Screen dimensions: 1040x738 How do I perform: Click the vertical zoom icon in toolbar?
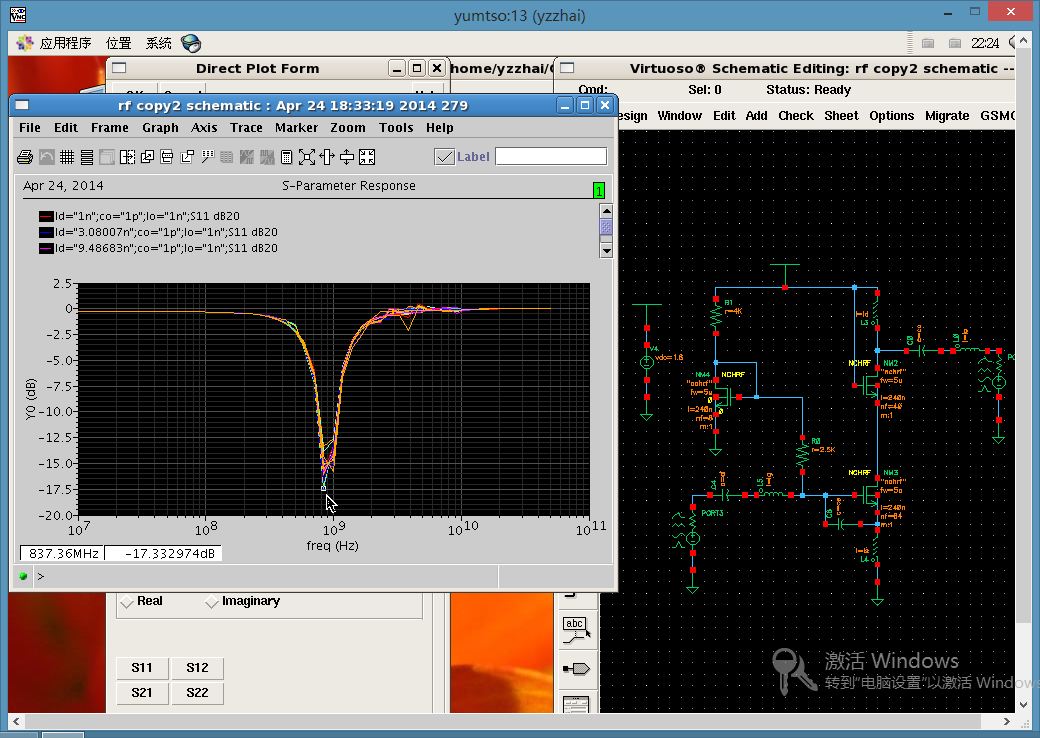click(x=347, y=157)
